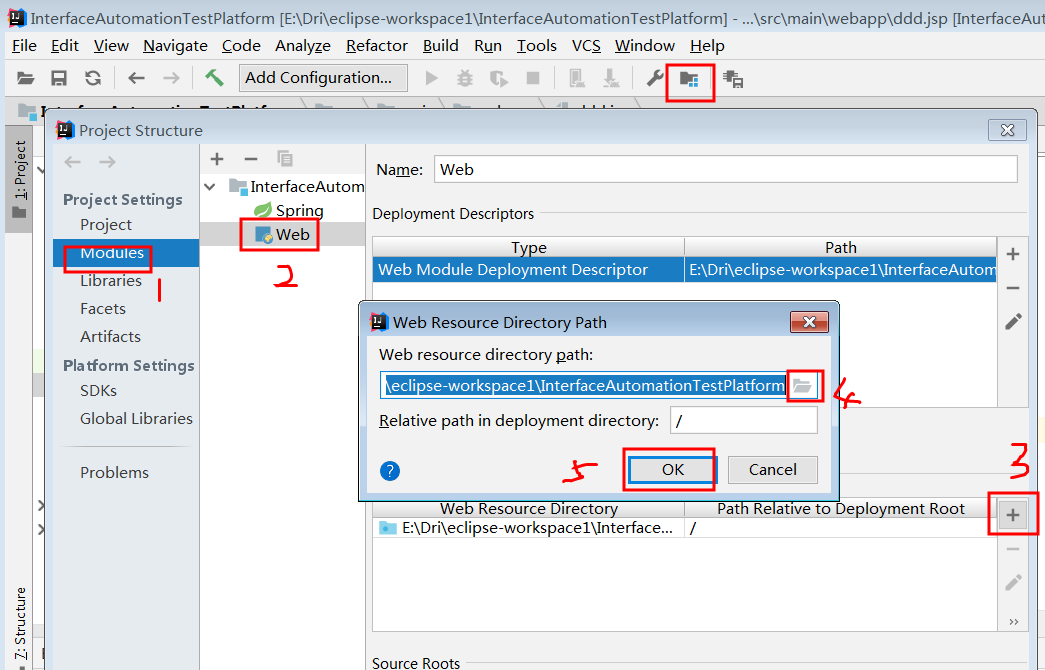Close the Web Resource Directory Path dialog
The image size is (1045, 670).
click(x=809, y=322)
